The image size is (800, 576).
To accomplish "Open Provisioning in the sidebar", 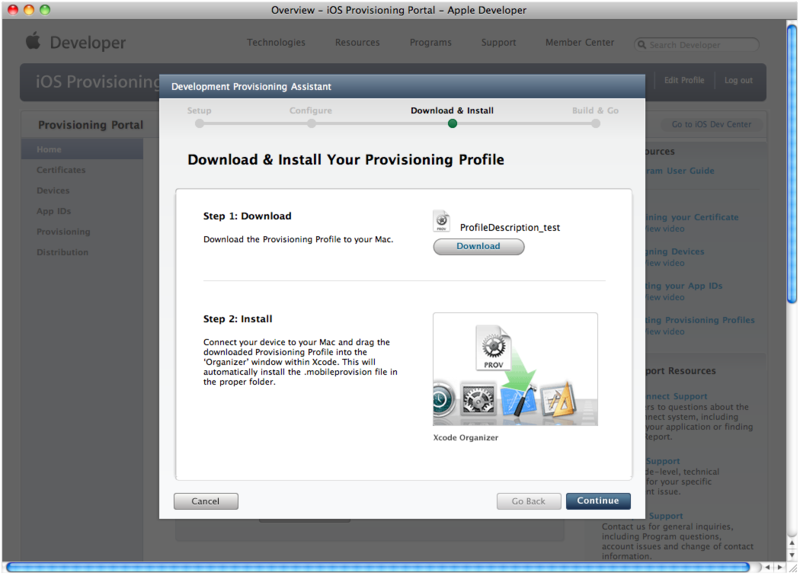I will [63, 232].
